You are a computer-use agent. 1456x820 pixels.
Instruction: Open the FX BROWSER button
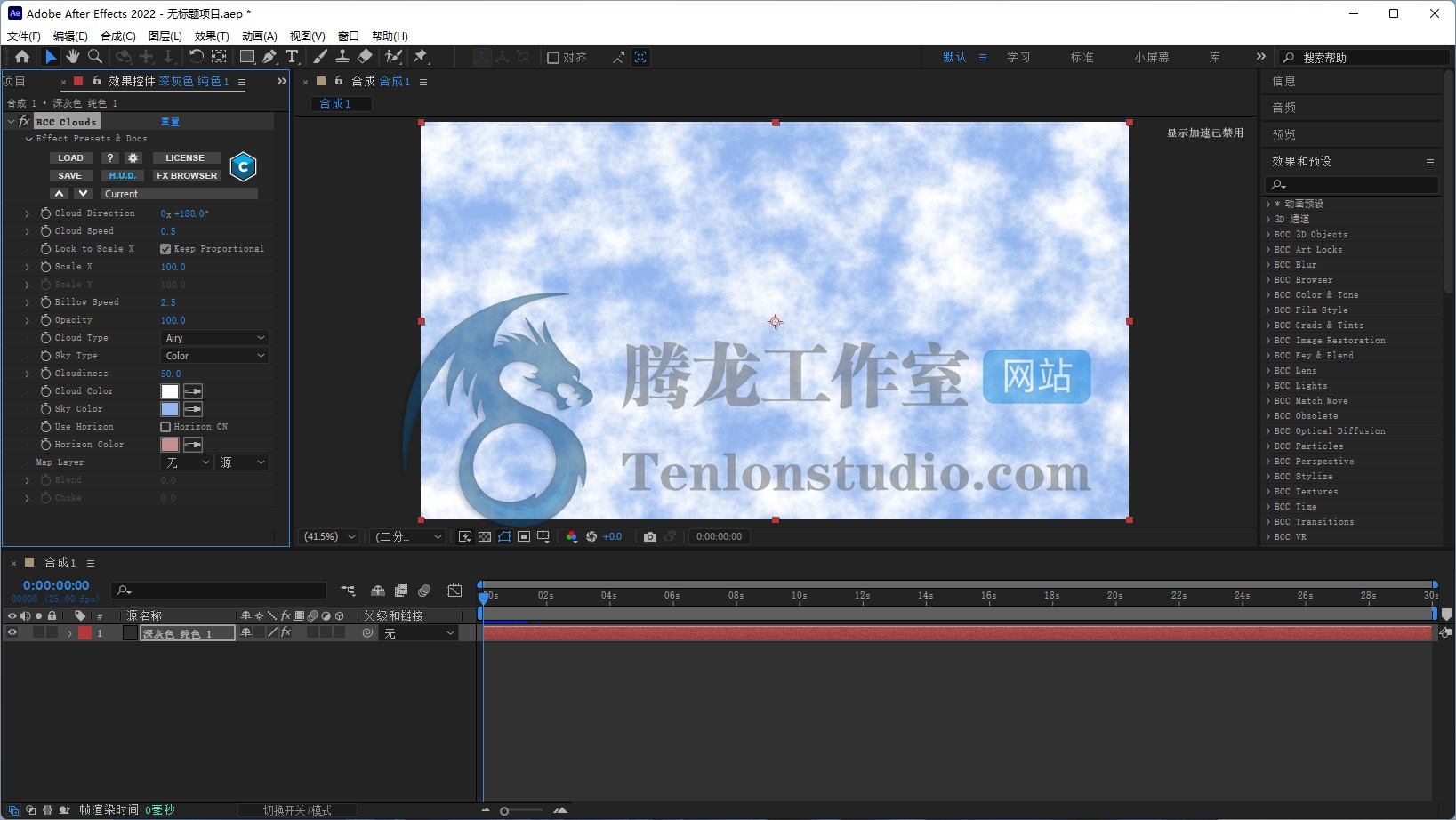click(187, 175)
